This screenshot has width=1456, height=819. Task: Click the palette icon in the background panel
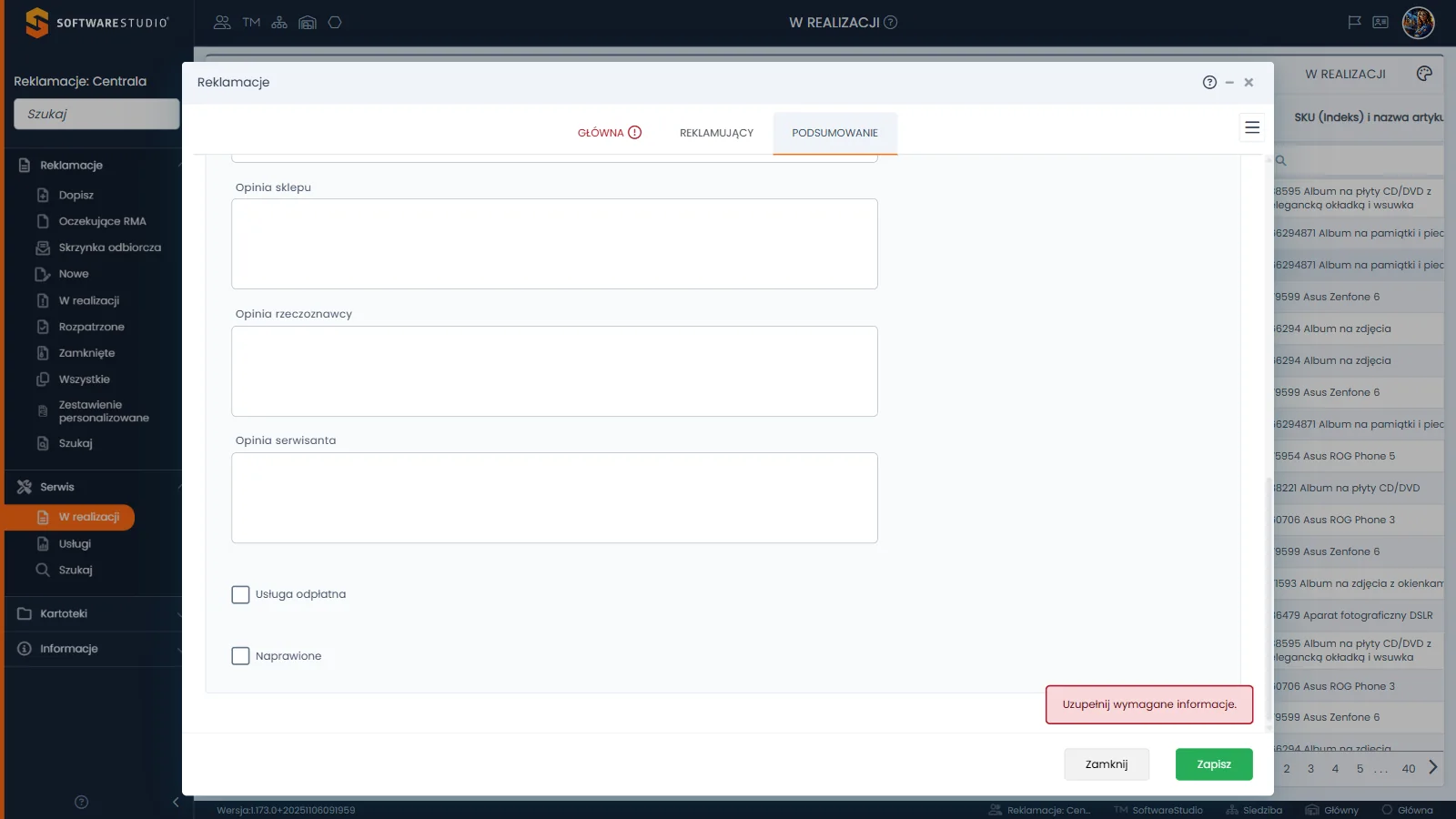coord(1424,74)
